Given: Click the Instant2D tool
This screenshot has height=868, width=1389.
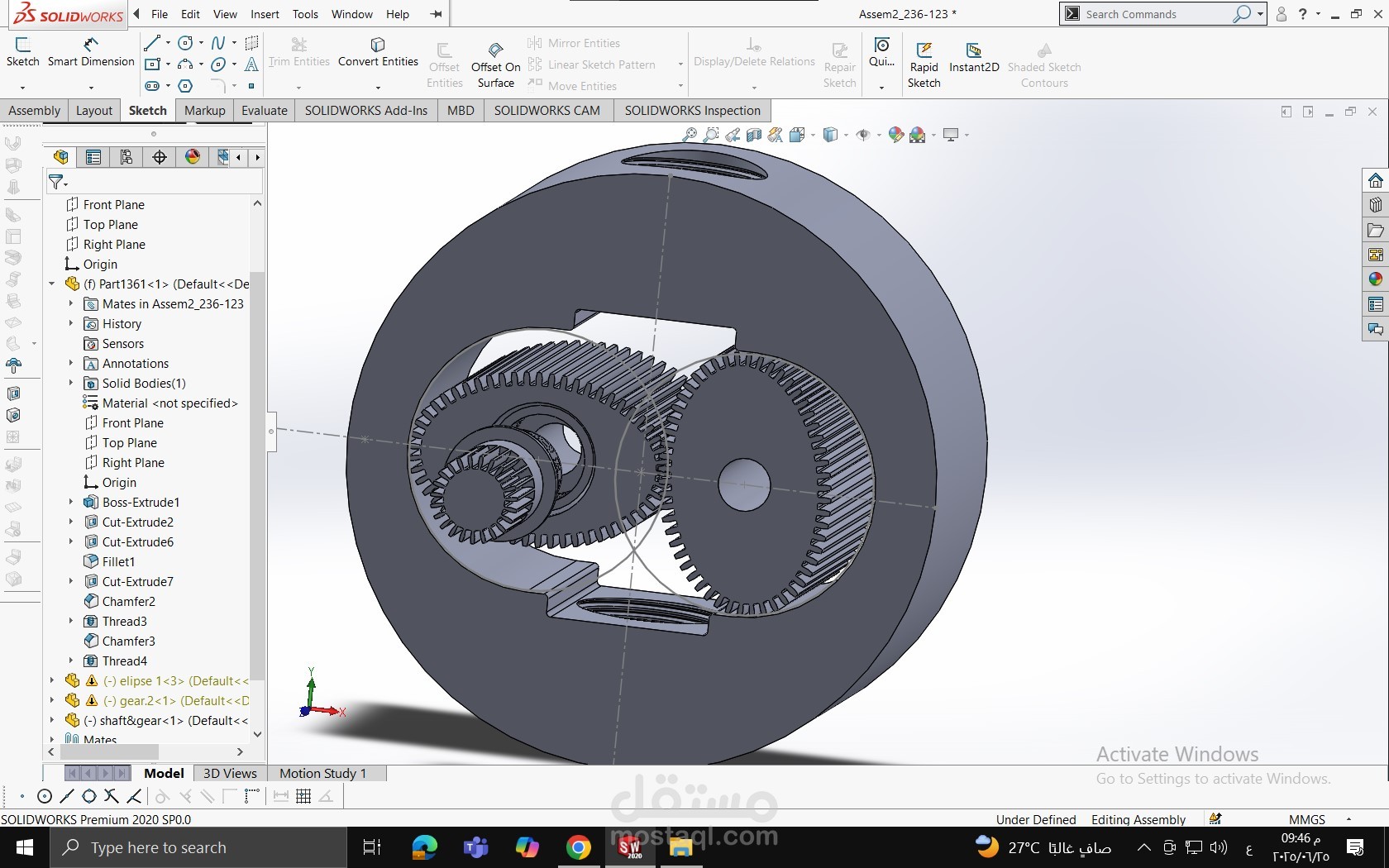Looking at the screenshot, I should (974, 57).
